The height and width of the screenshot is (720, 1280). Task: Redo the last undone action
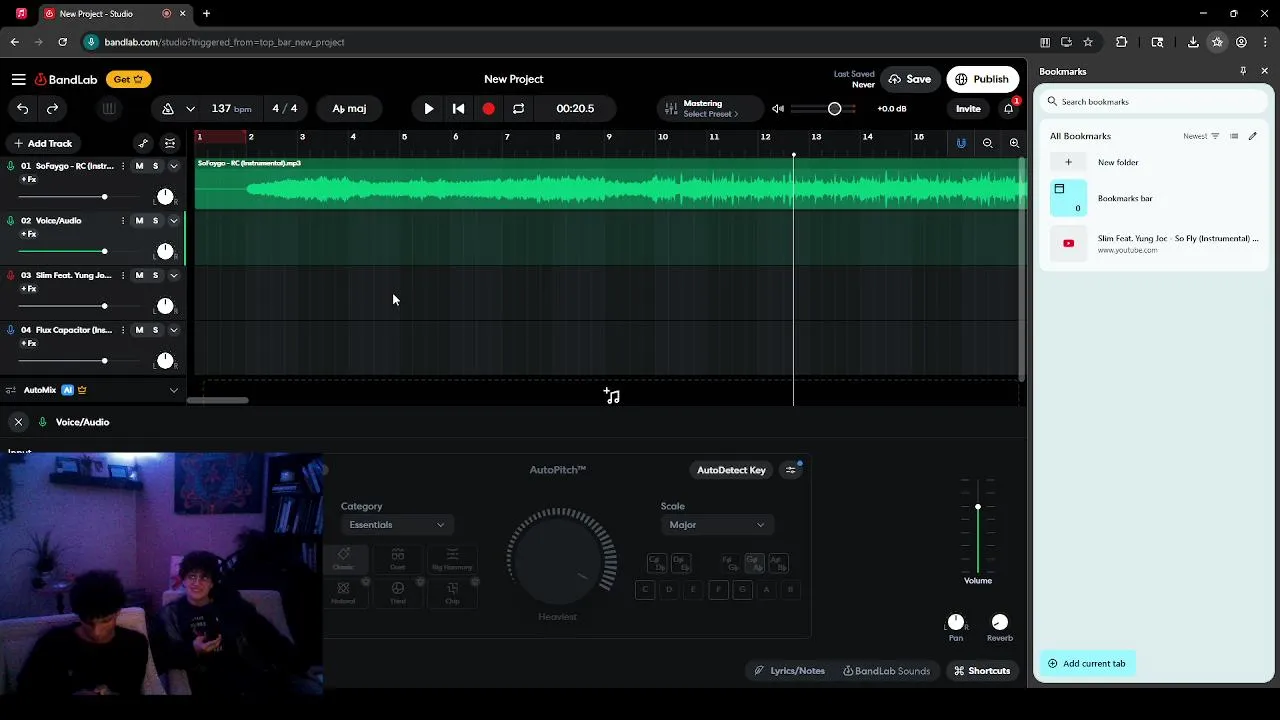point(53,108)
